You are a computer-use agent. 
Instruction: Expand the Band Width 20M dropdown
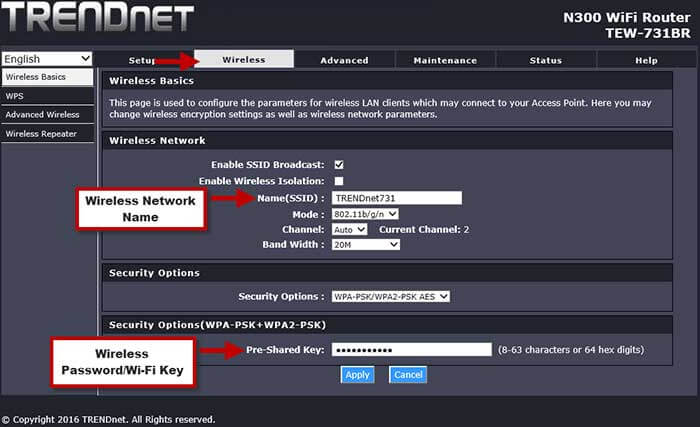(365, 244)
